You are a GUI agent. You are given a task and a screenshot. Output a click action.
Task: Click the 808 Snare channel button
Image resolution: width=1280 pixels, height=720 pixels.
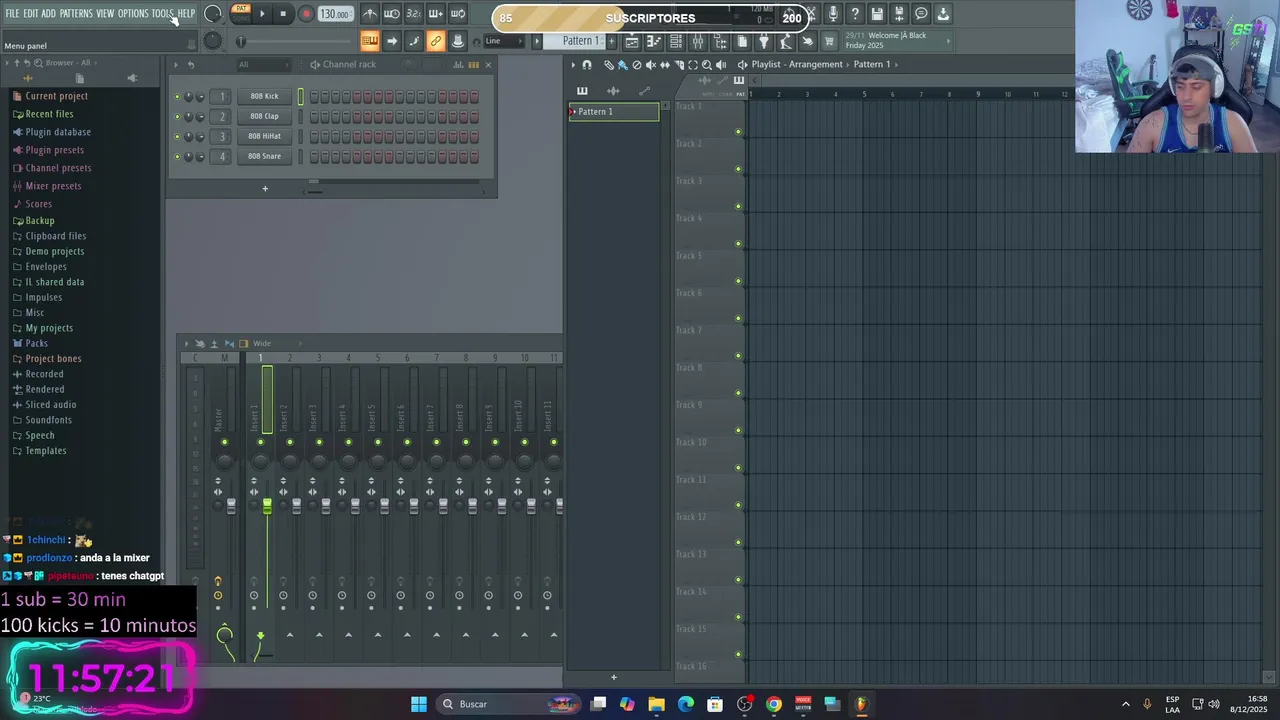(x=265, y=156)
